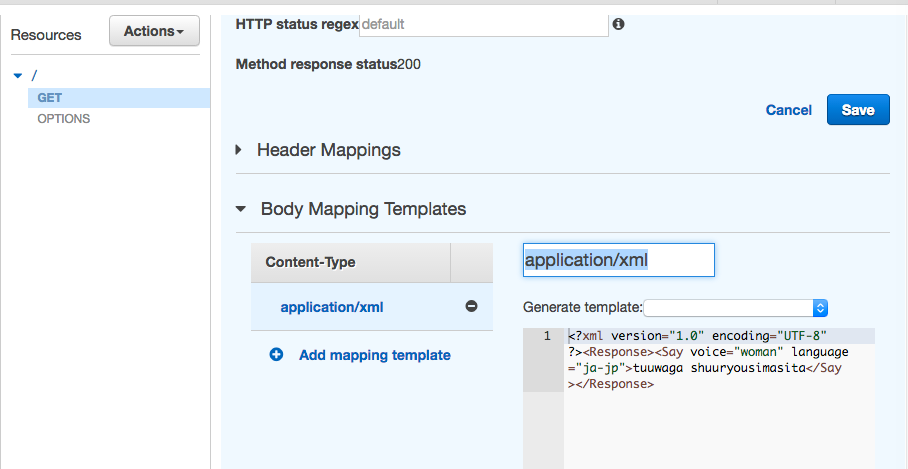Select the GET method
The image size is (908, 469).
(119, 98)
